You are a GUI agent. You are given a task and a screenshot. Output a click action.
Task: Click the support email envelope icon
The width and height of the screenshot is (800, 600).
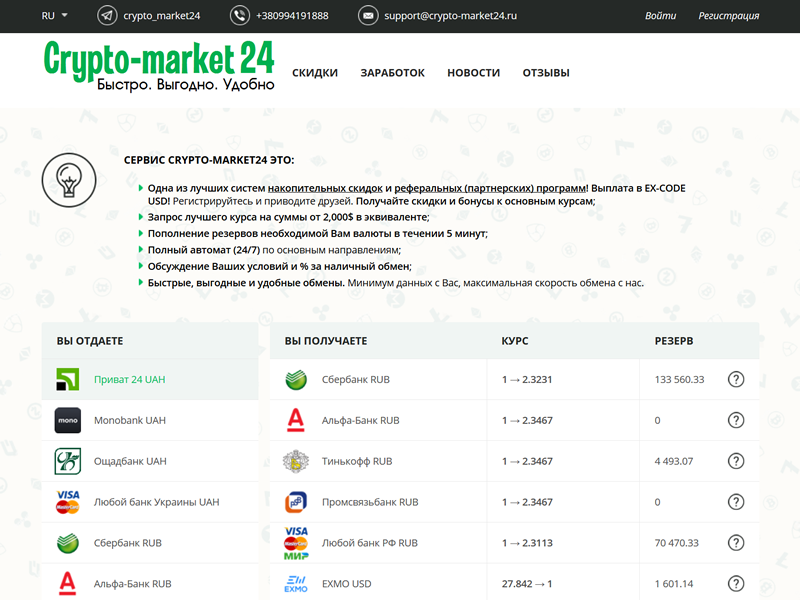pyautogui.click(x=368, y=16)
